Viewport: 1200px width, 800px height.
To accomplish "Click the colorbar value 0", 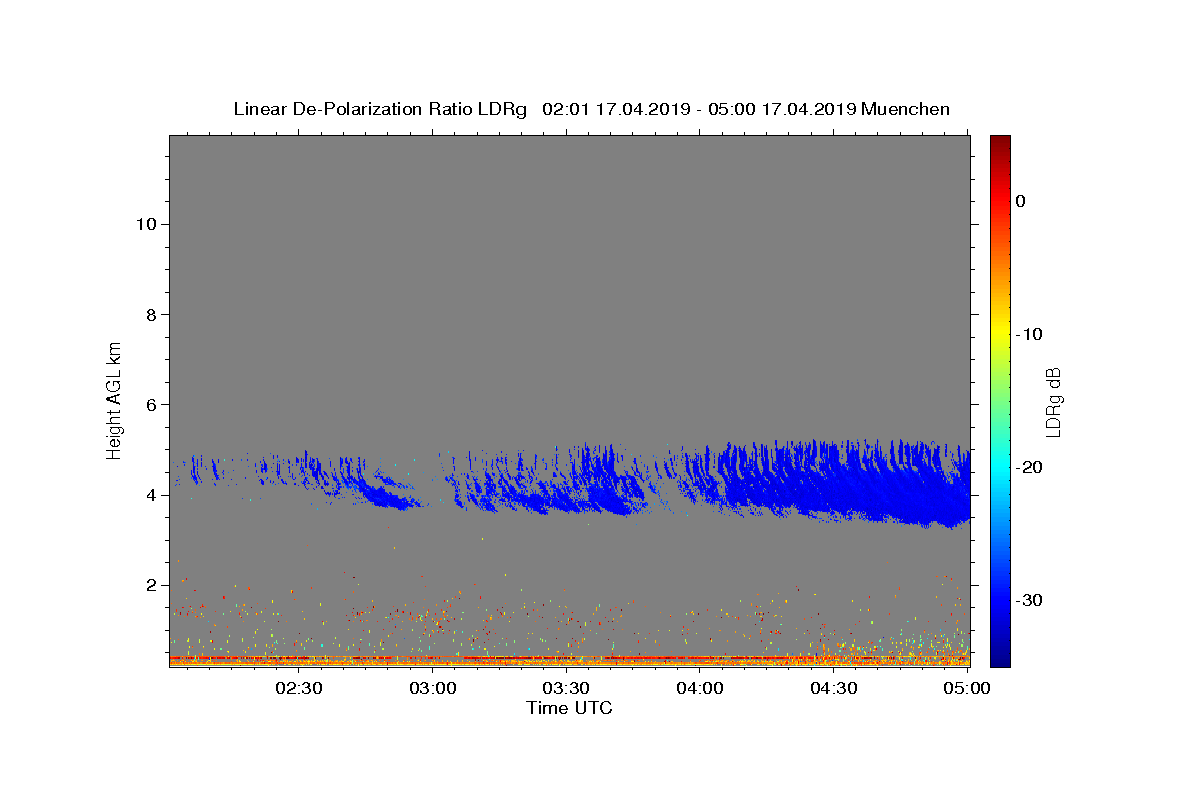I will 1021,201.
